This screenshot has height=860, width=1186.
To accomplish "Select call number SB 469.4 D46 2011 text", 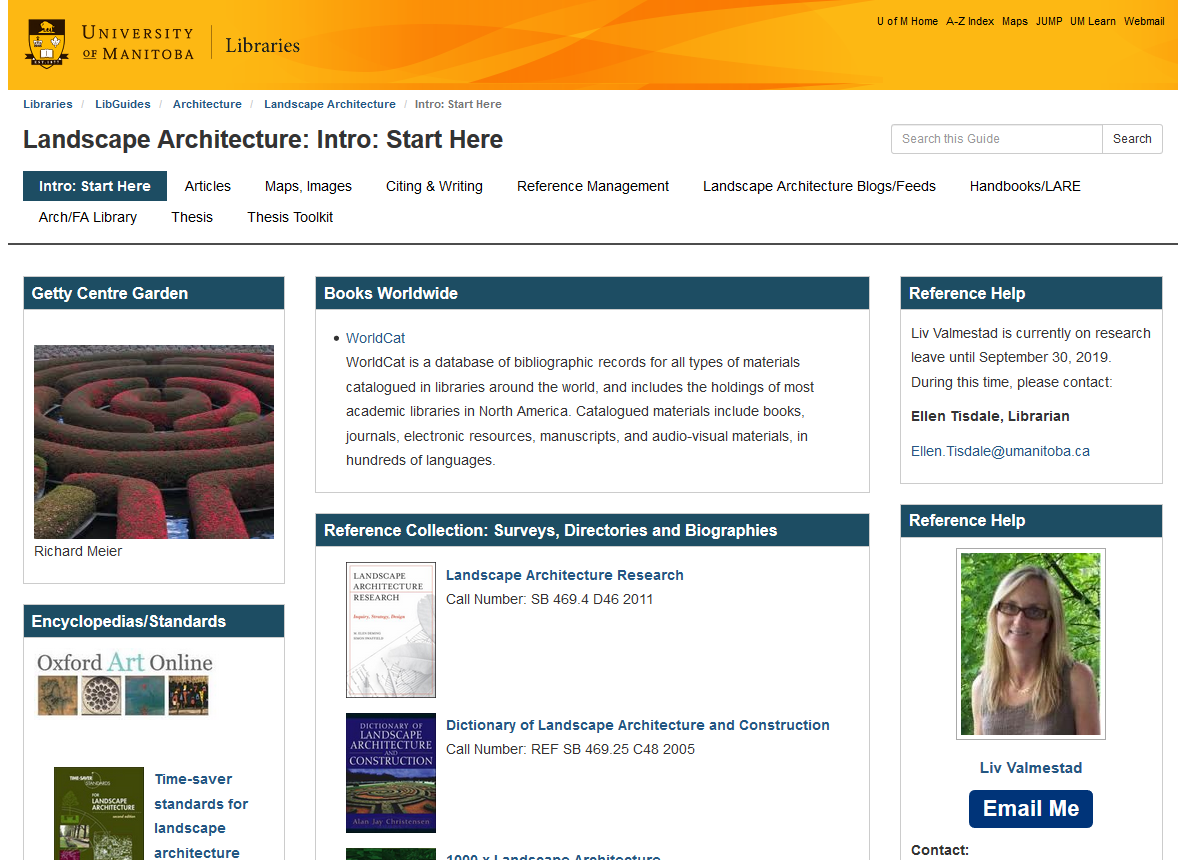I will click(591, 599).
